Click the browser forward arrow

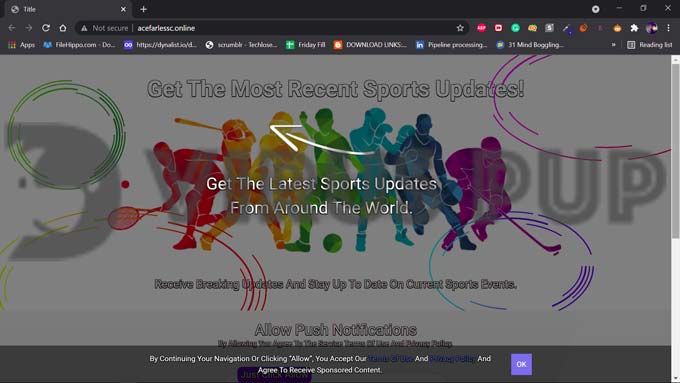tap(29, 28)
